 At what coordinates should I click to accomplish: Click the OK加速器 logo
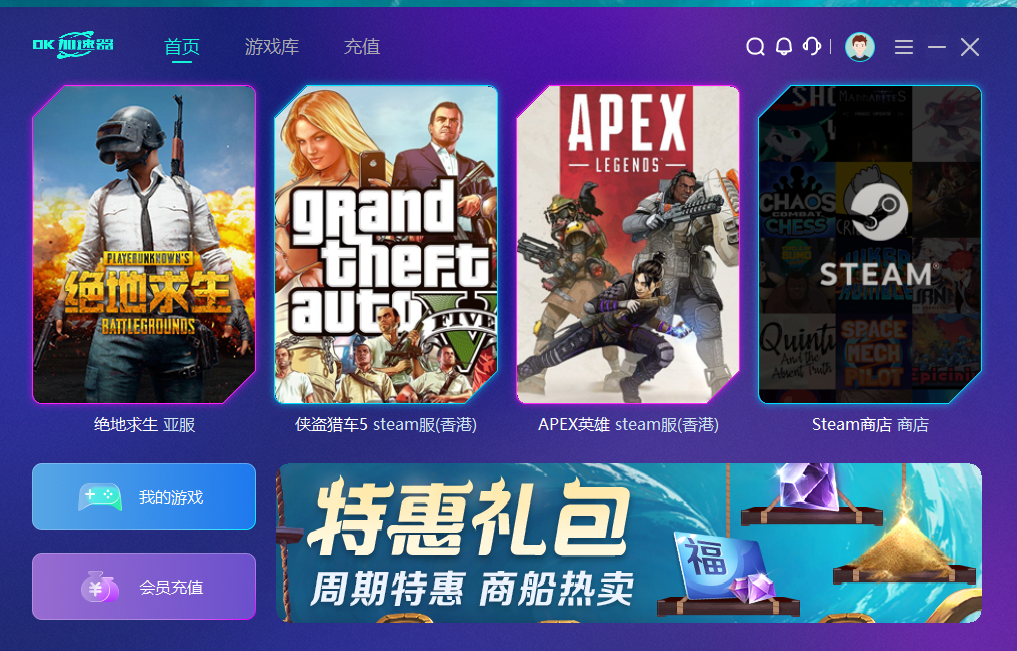pos(73,45)
